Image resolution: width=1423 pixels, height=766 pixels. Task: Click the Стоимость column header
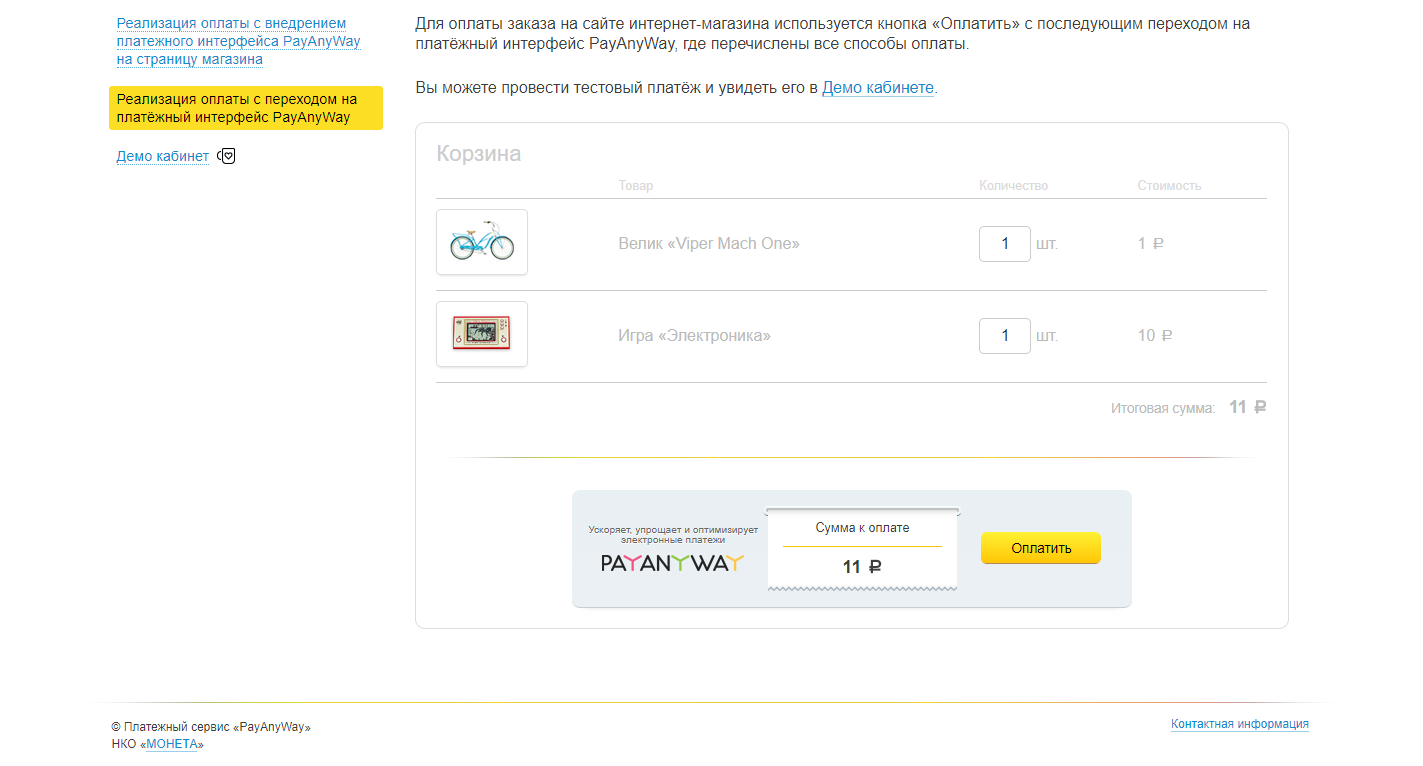pos(1169,186)
